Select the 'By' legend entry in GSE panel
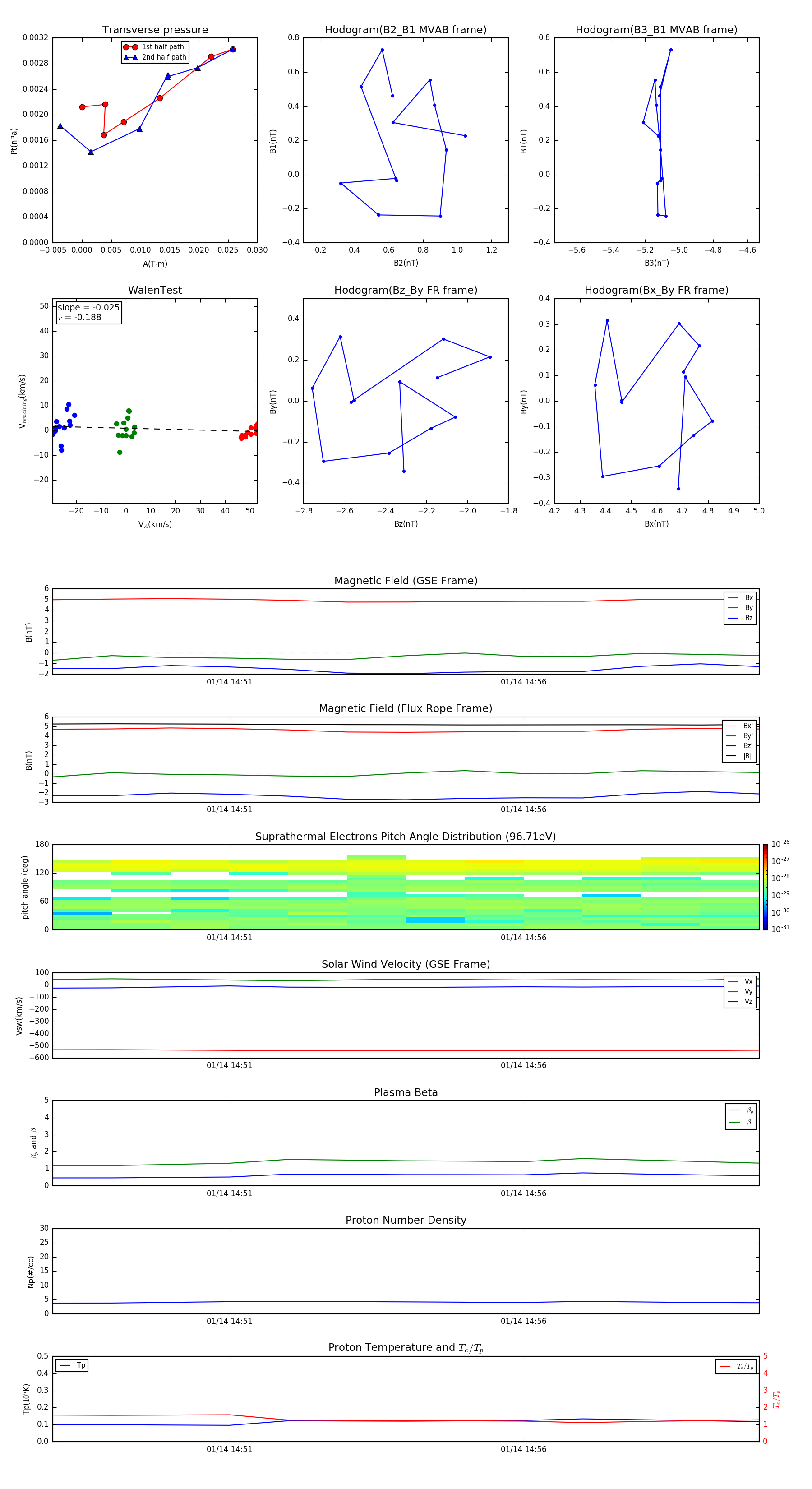Screen dimensions: 812x1489 pyautogui.click(x=740, y=608)
